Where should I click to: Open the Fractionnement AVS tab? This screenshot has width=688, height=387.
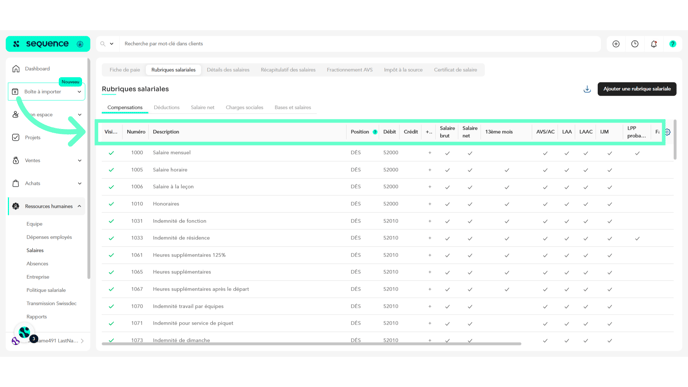(x=350, y=70)
